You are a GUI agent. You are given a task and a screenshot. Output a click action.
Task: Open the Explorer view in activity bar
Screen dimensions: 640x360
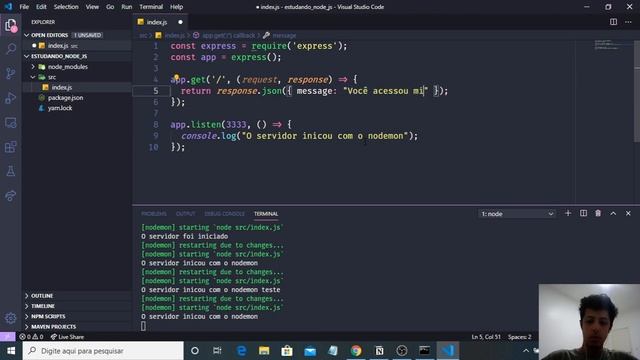pos(11,25)
